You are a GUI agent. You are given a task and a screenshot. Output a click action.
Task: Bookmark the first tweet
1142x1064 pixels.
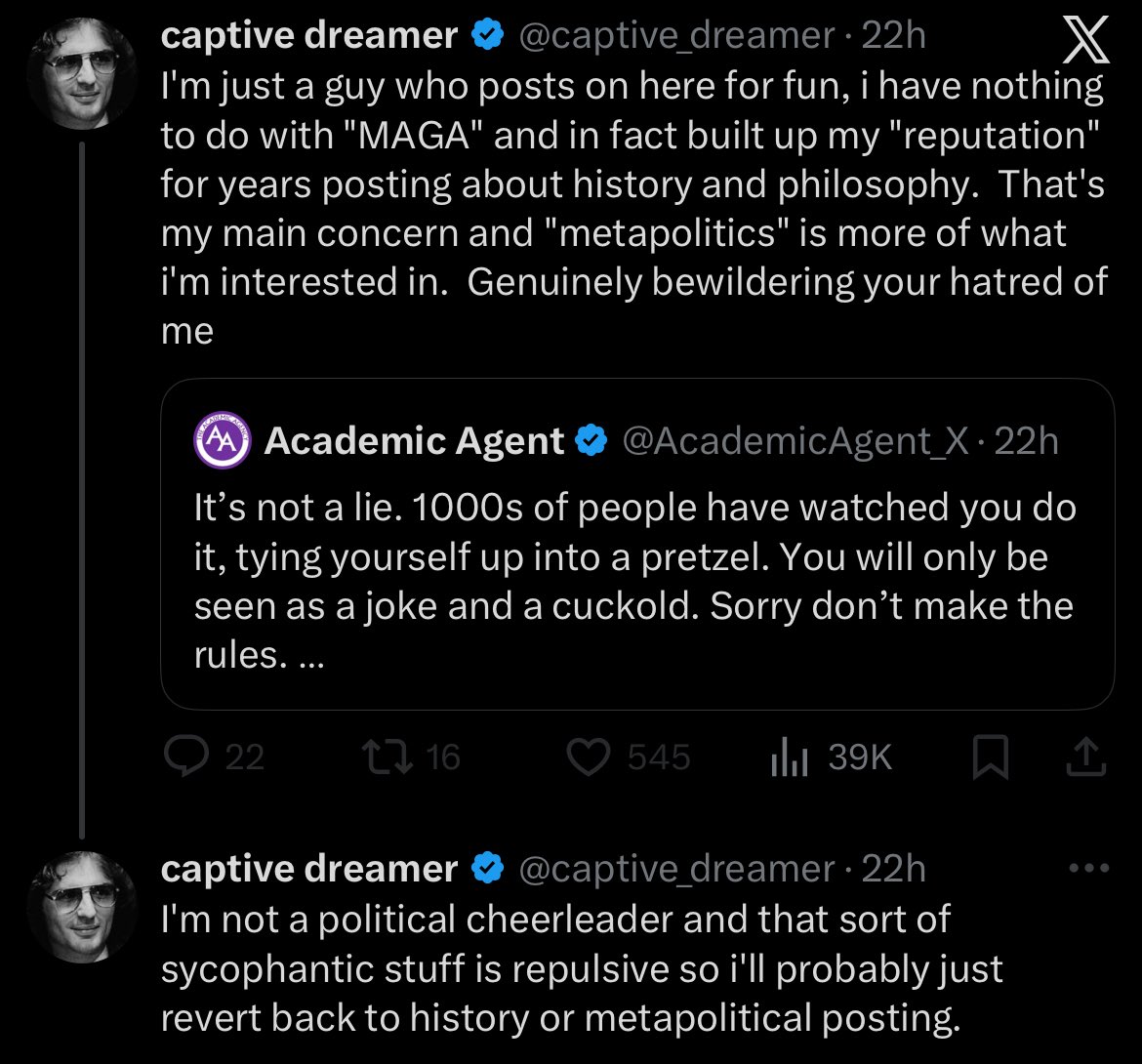click(990, 758)
